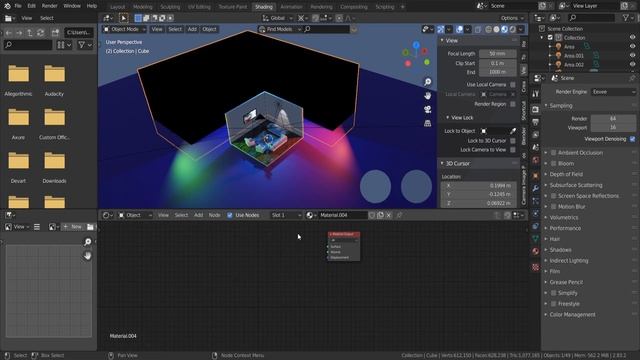This screenshot has width=640, height=360.
Task: Open the node editor Node menu
Action: tap(214, 215)
